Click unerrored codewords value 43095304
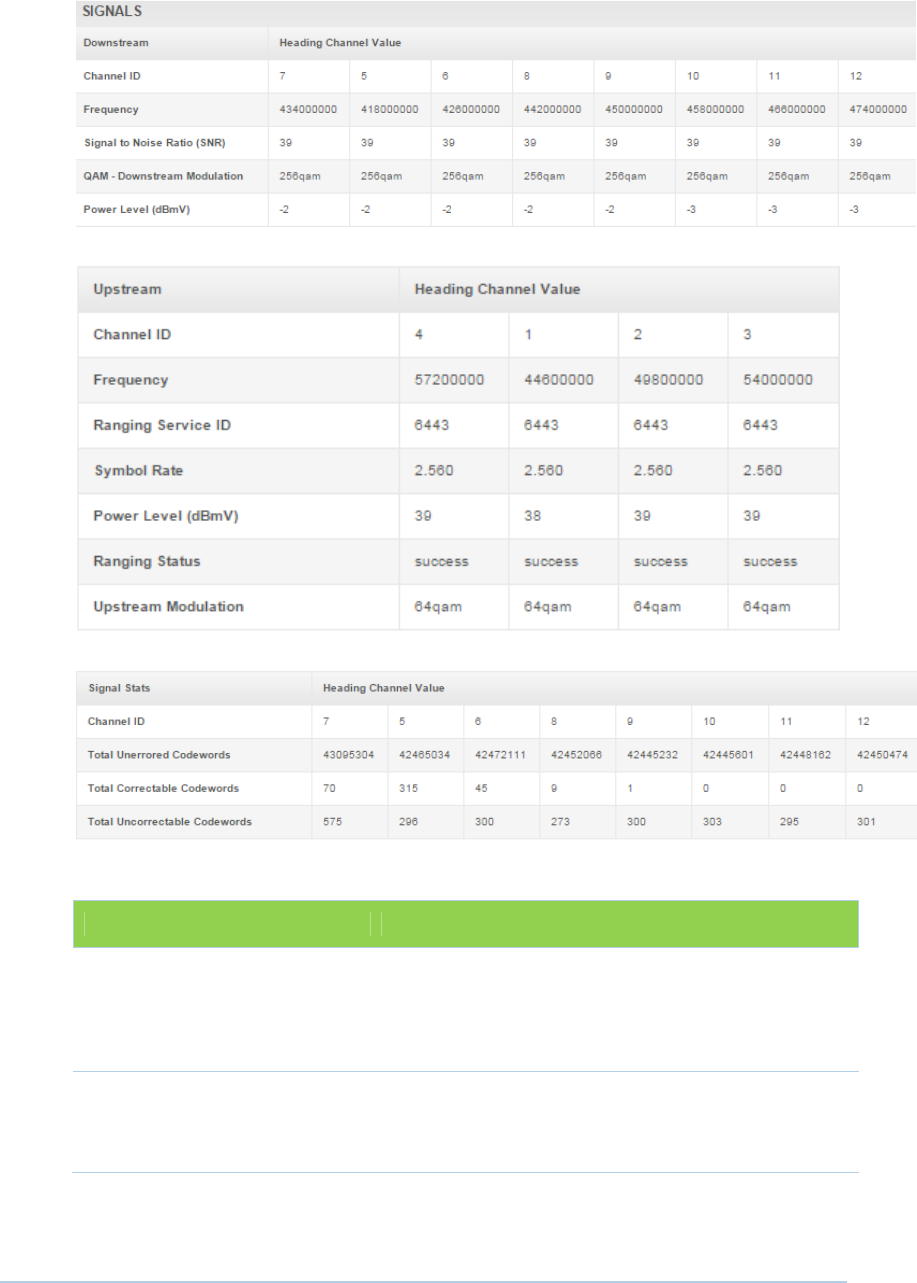The height and width of the screenshot is (1283, 917). pos(349,754)
